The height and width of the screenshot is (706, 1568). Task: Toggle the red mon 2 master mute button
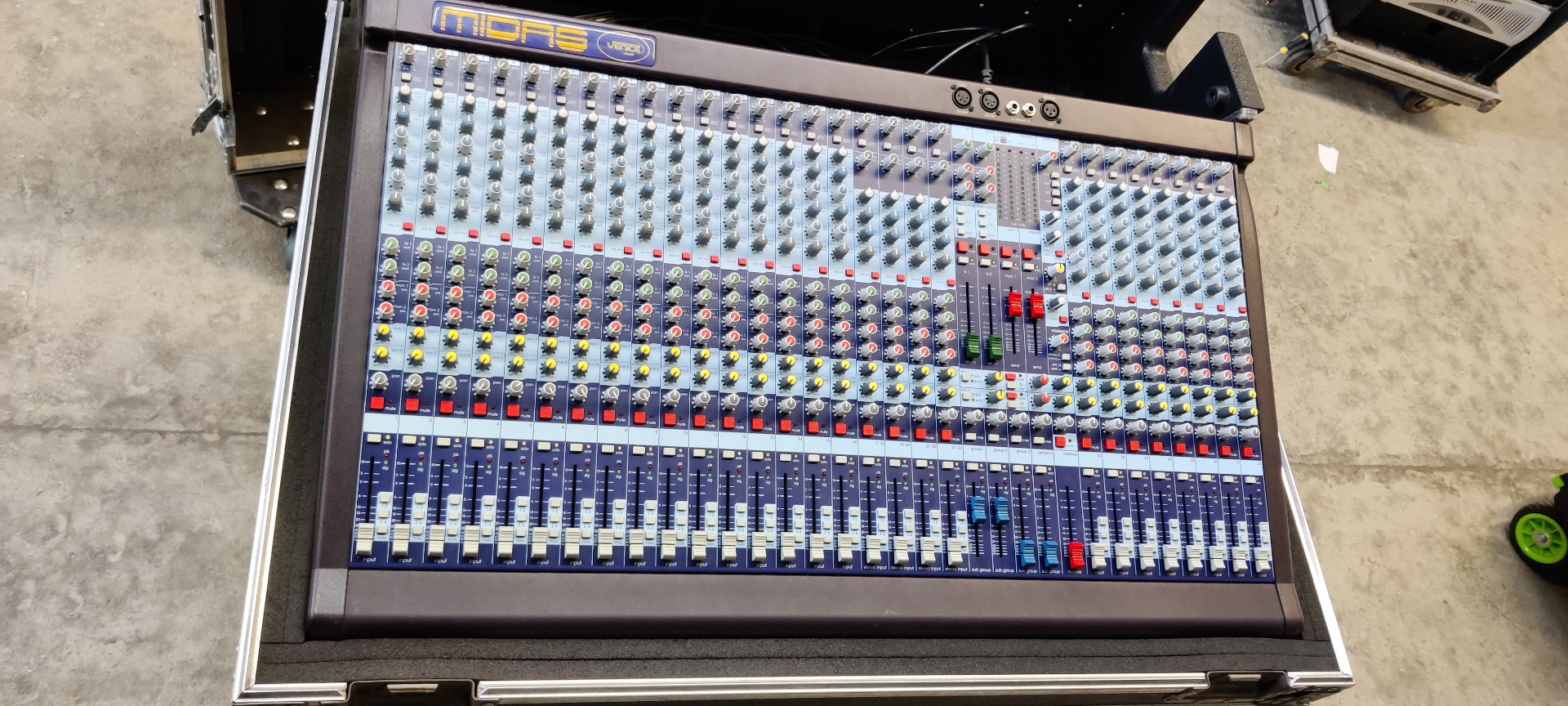point(1028,254)
